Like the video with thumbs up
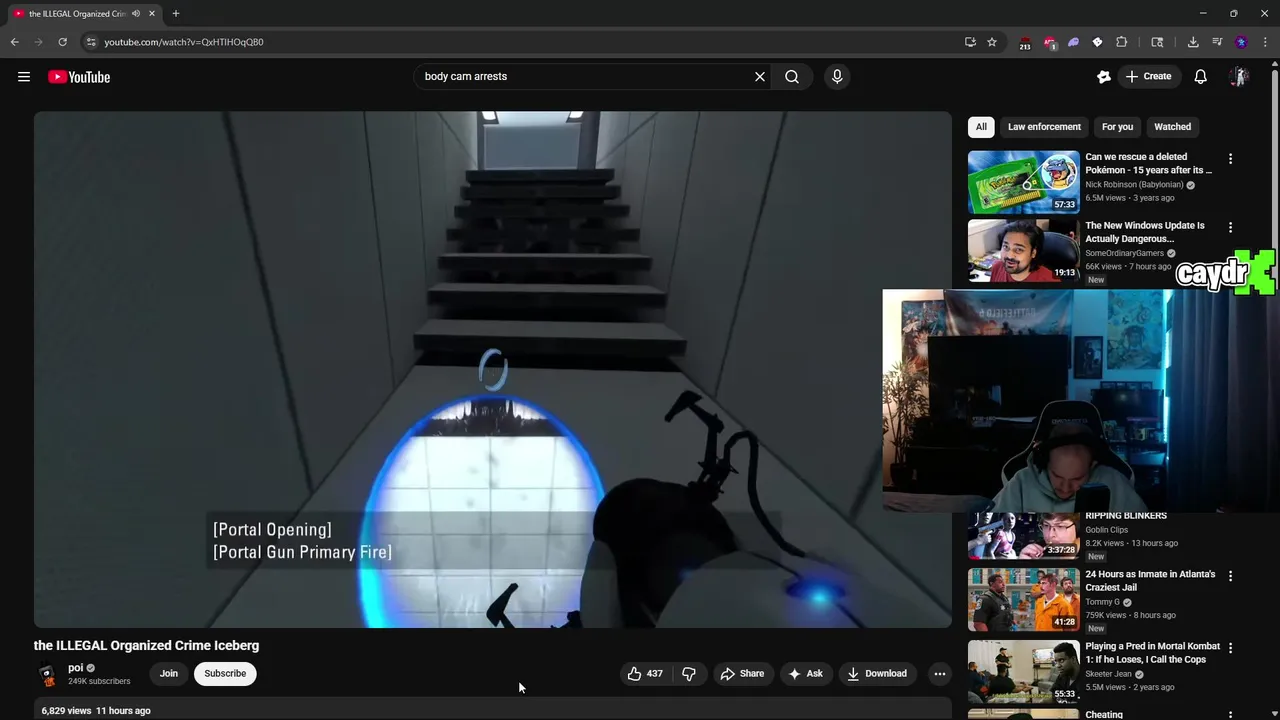Screen dimensions: 1280x720 click(645, 674)
